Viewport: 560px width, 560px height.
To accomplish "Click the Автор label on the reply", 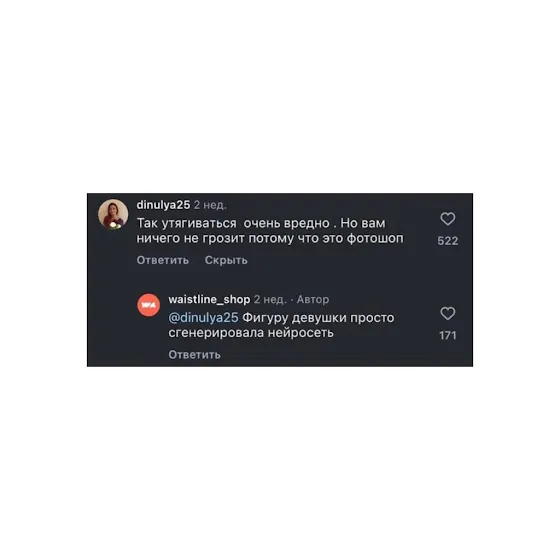I will click(313, 299).
